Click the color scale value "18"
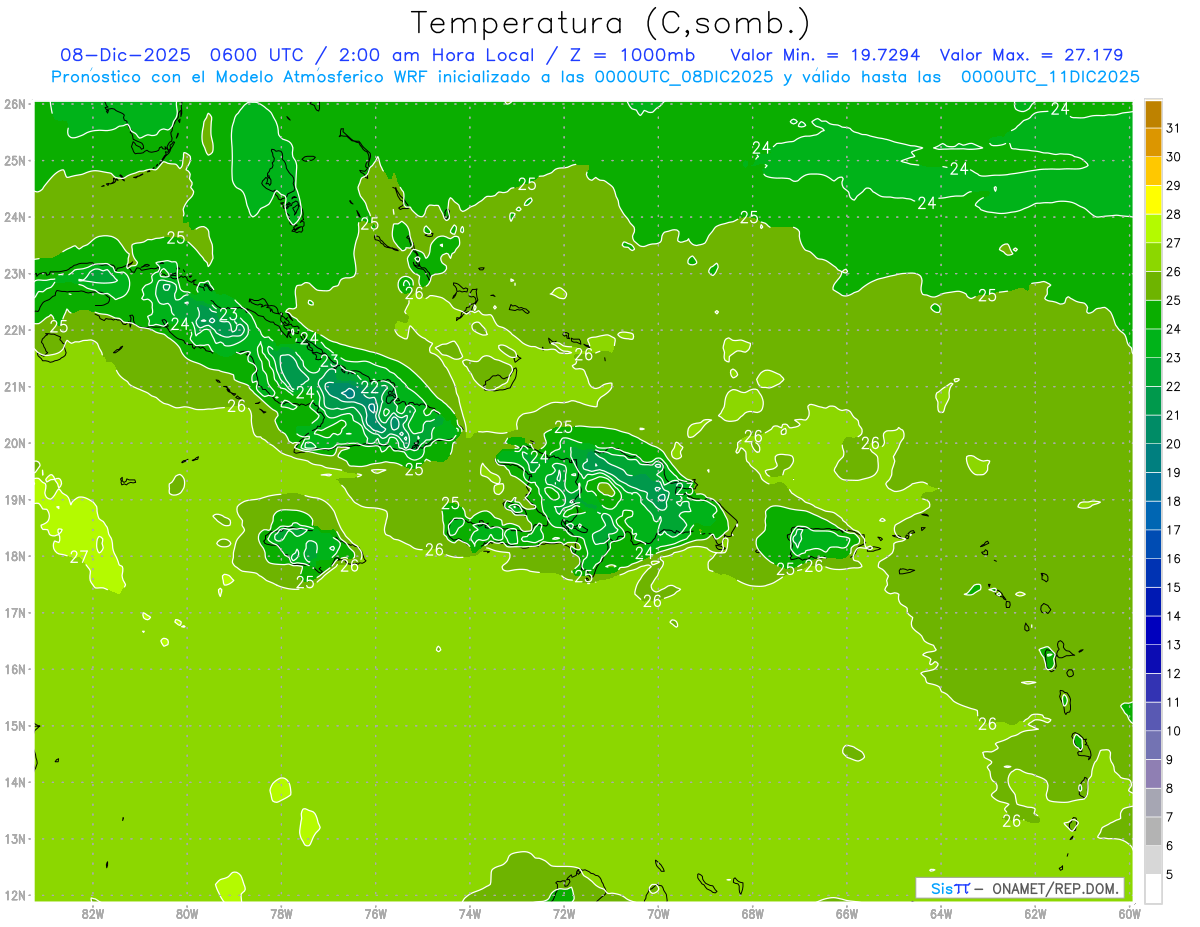 1173,501
